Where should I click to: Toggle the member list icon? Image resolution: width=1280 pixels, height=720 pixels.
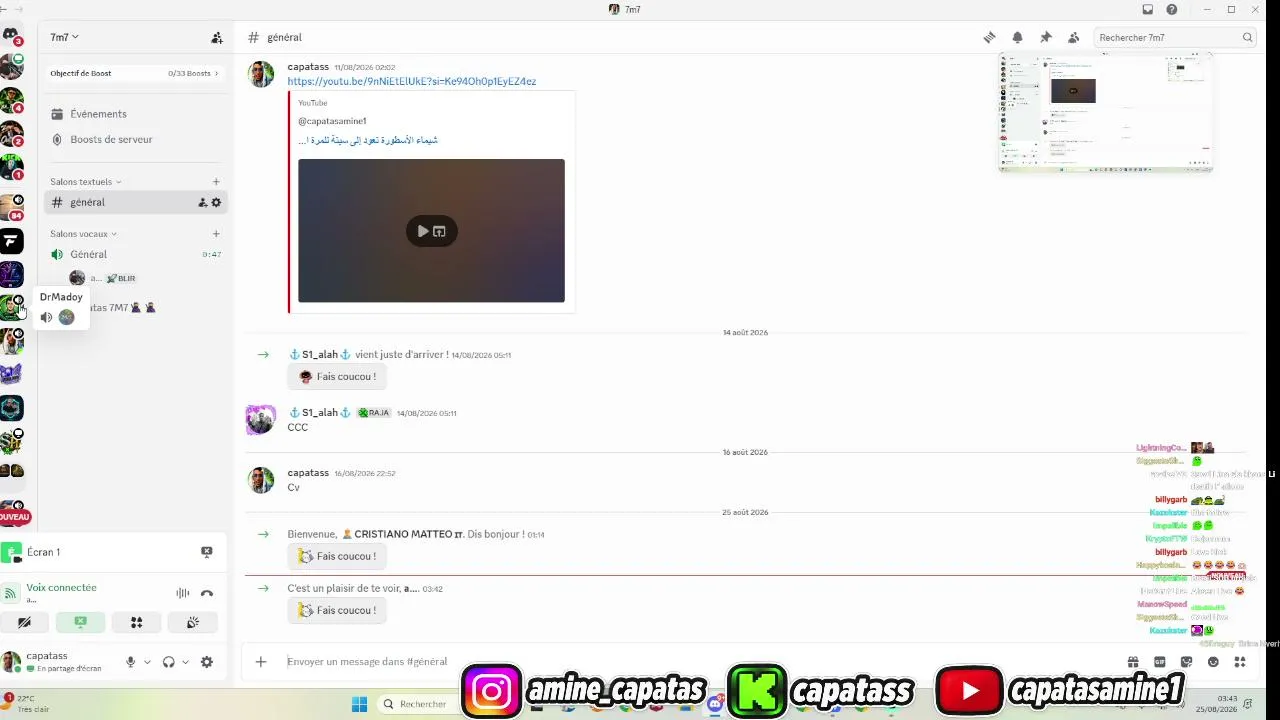pyautogui.click(x=1073, y=37)
